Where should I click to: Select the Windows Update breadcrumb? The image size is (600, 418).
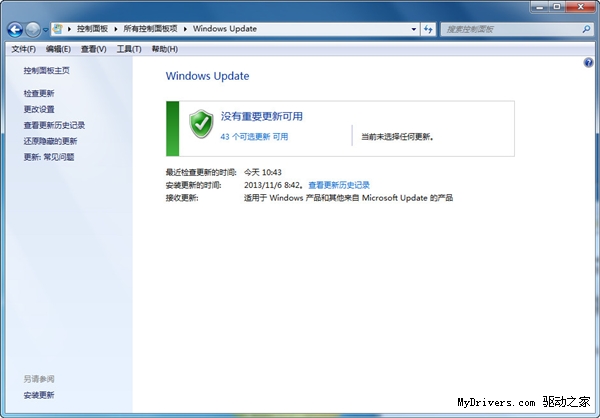(x=225, y=29)
